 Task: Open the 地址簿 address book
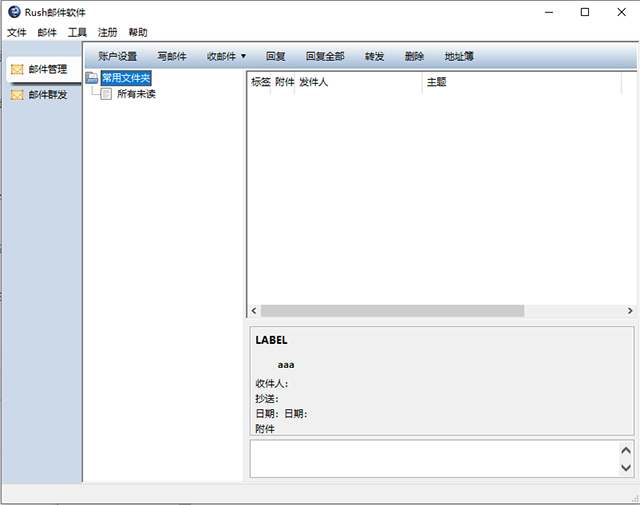click(x=459, y=56)
